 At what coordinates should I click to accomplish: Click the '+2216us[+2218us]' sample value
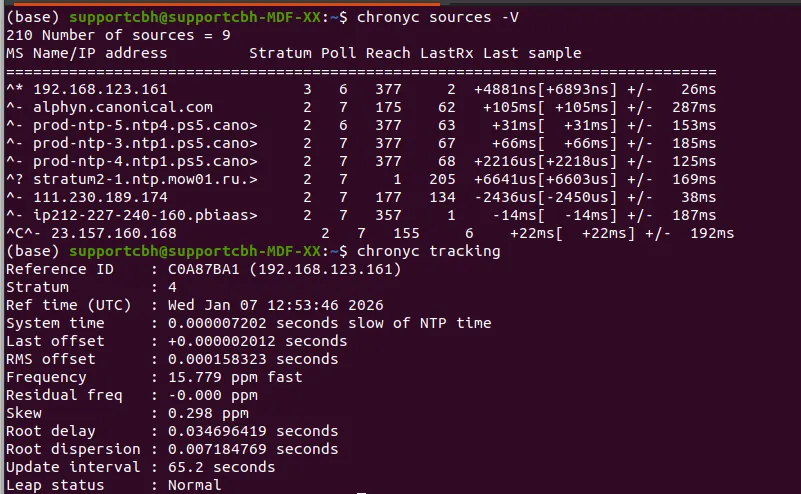[x=546, y=161]
